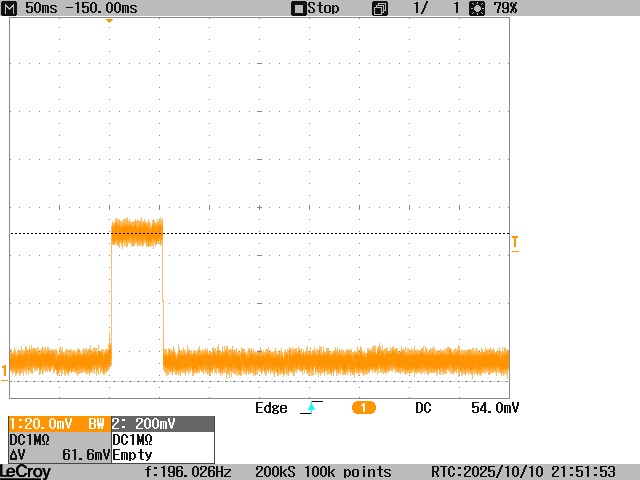The width and height of the screenshot is (640, 480).
Task: Click the channel 1 ground marker on left
Action: (4, 373)
